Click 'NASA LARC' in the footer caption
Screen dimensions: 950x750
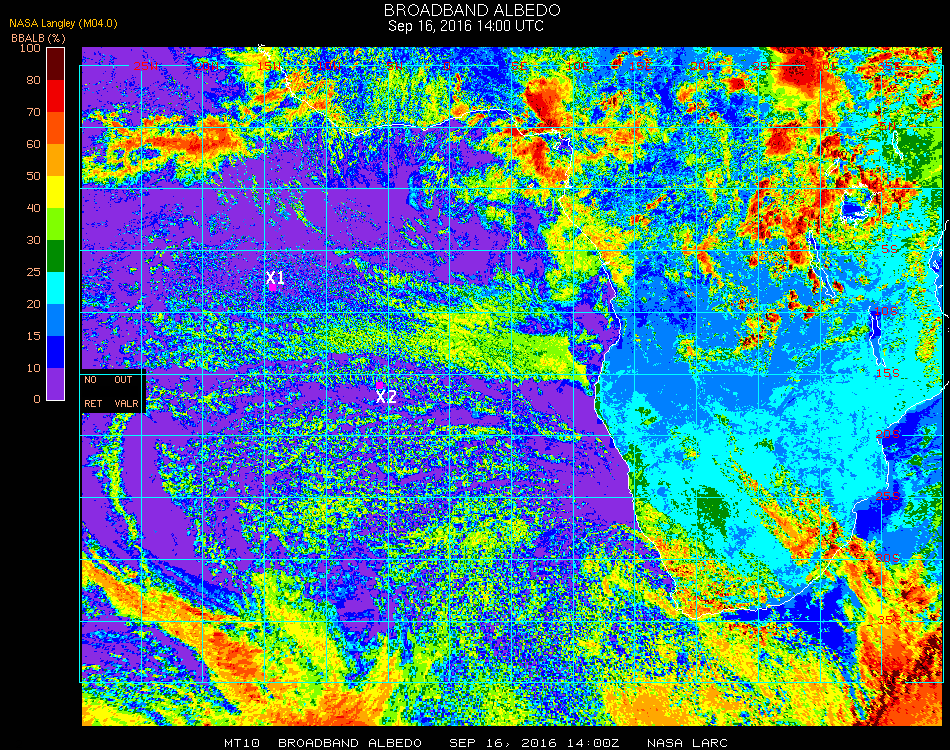pos(687,743)
